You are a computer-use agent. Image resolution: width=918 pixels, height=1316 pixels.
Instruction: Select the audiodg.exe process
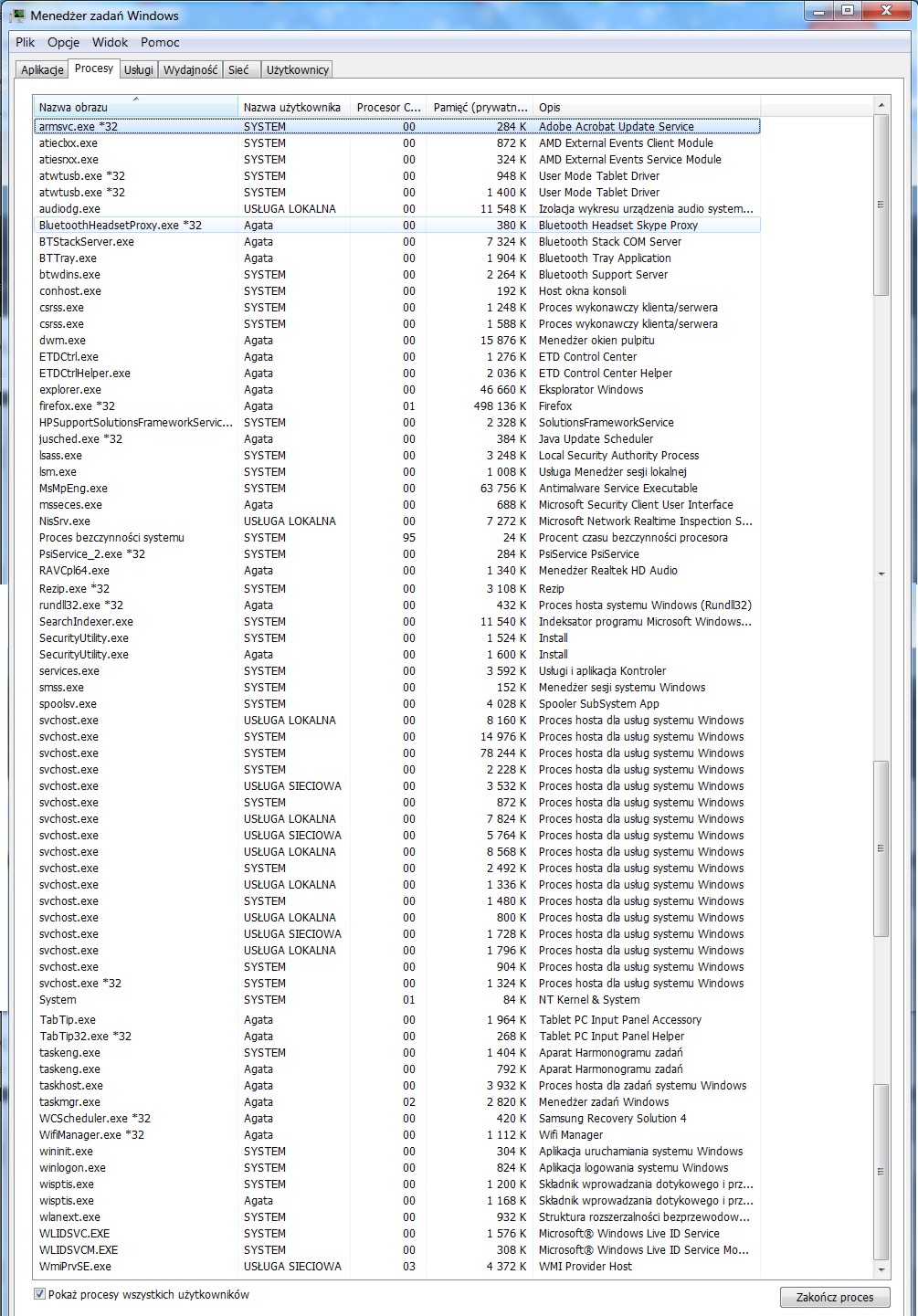[396, 209]
